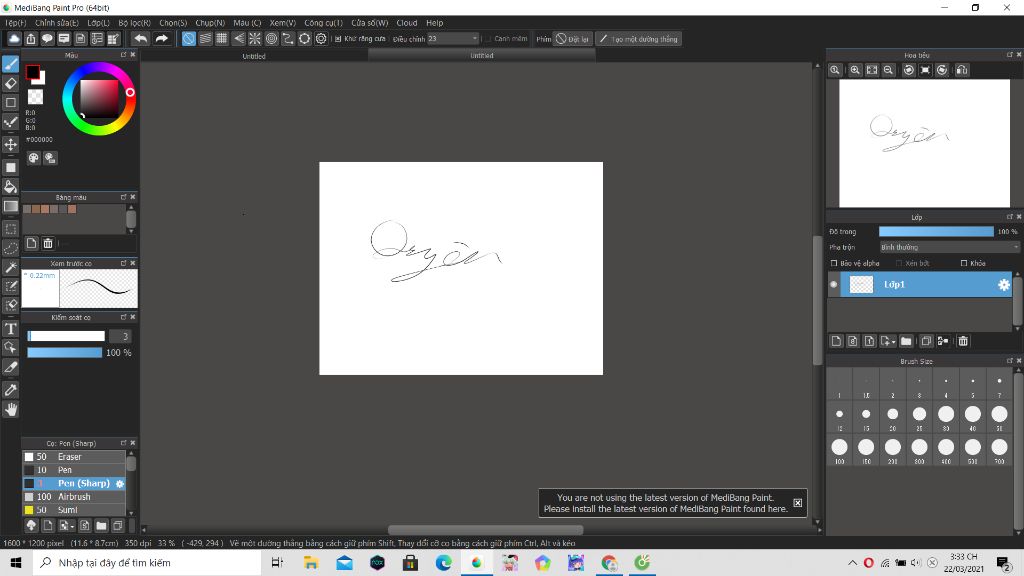The image size is (1024, 576).
Task: Toggle Khử răng cưa checkbox
Action: (338, 39)
